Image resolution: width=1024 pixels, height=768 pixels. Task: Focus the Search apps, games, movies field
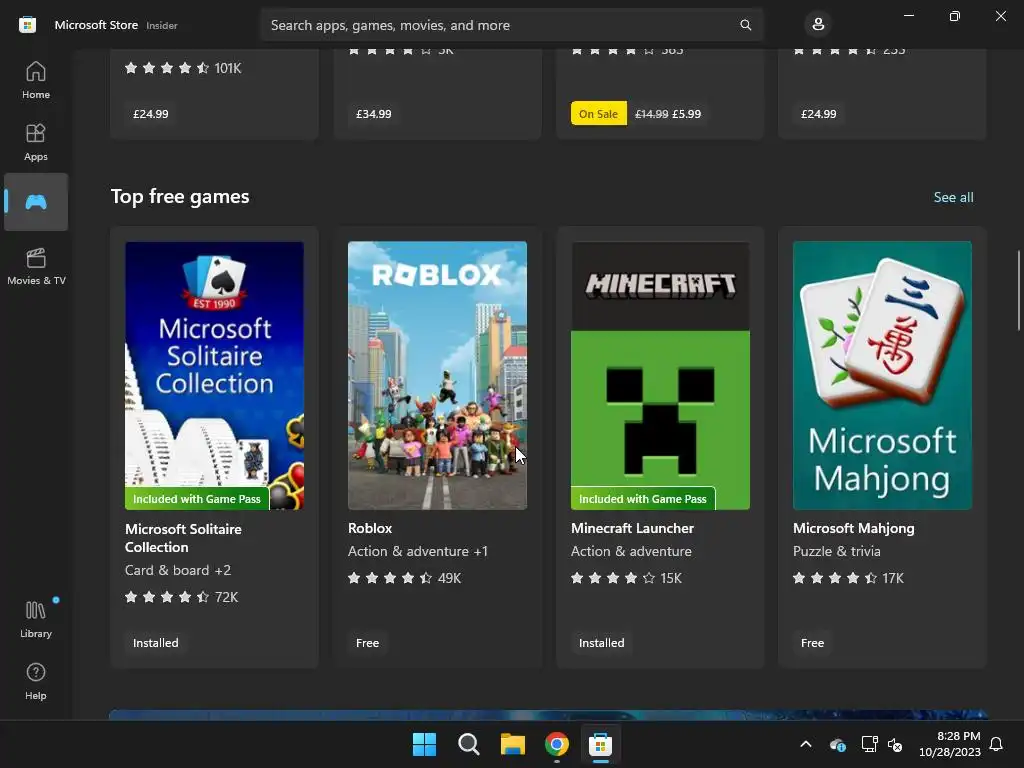point(511,25)
